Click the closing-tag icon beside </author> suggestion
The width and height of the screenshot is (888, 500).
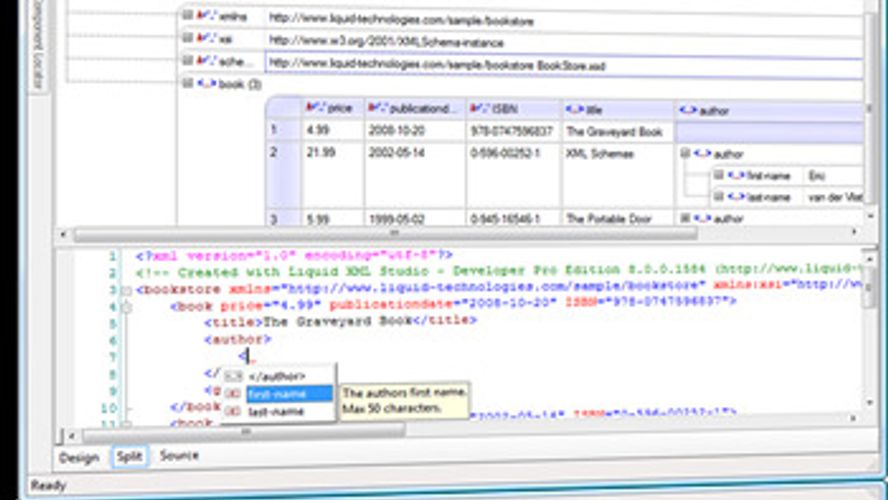(x=233, y=376)
